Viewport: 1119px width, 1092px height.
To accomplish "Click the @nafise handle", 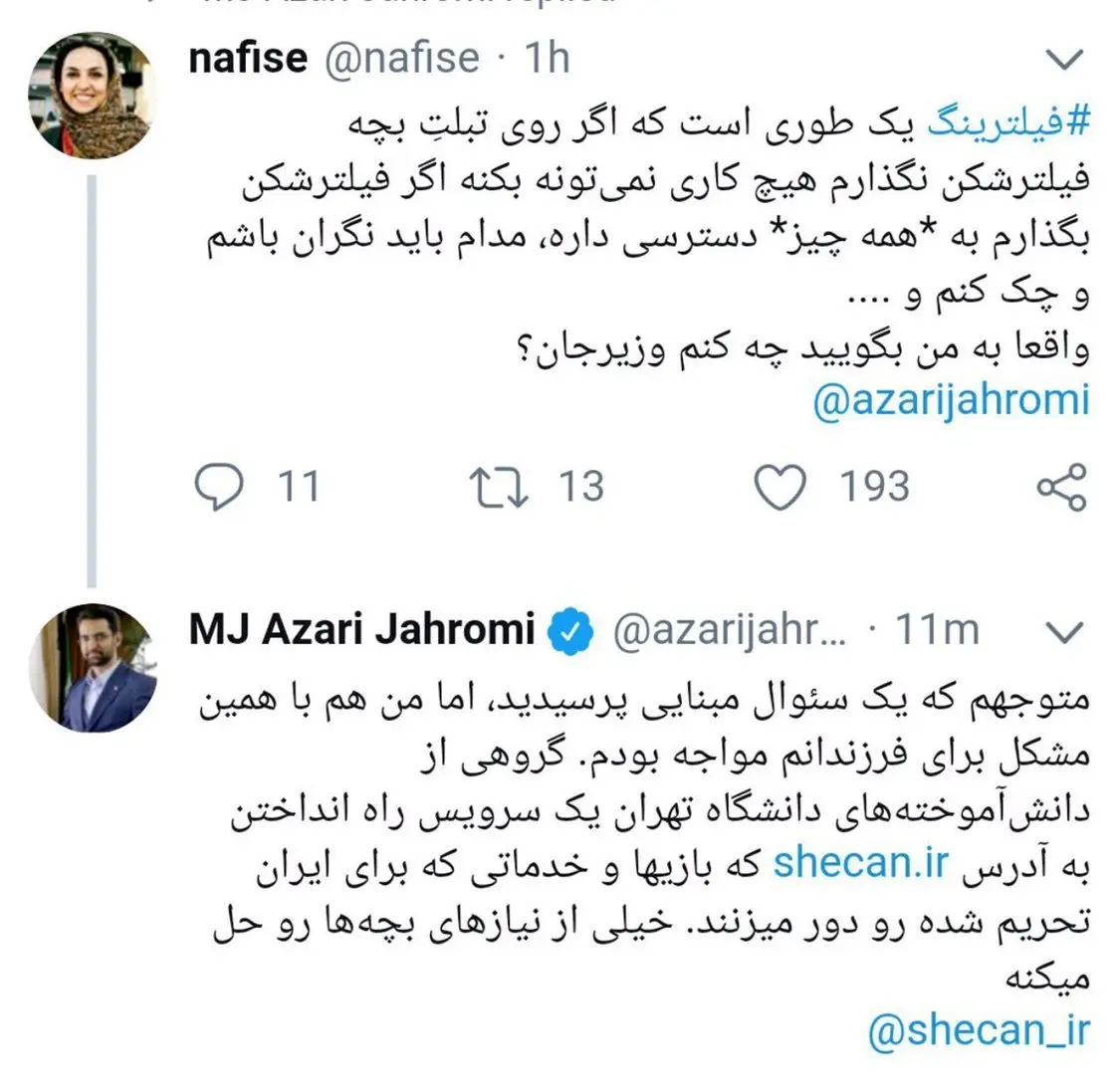I will point(402,58).
